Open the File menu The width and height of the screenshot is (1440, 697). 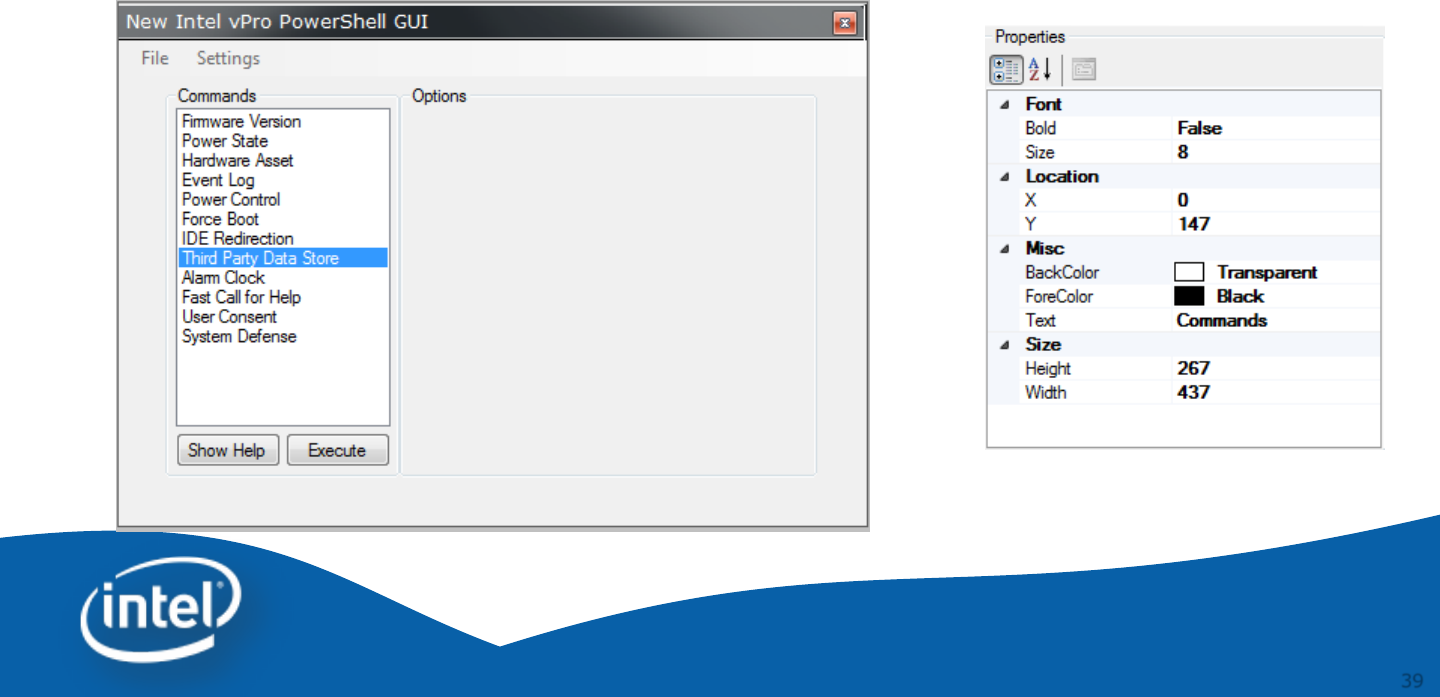pyautogui.click(x=155, y=58)
